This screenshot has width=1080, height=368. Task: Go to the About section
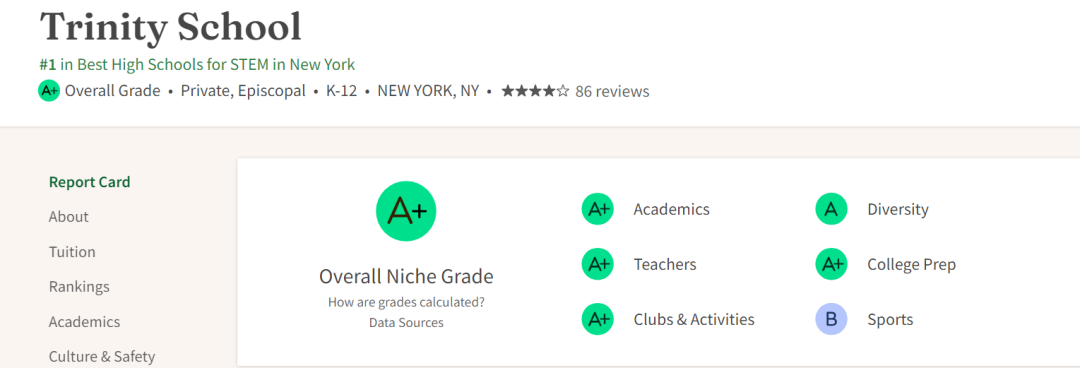click(69, 216)
